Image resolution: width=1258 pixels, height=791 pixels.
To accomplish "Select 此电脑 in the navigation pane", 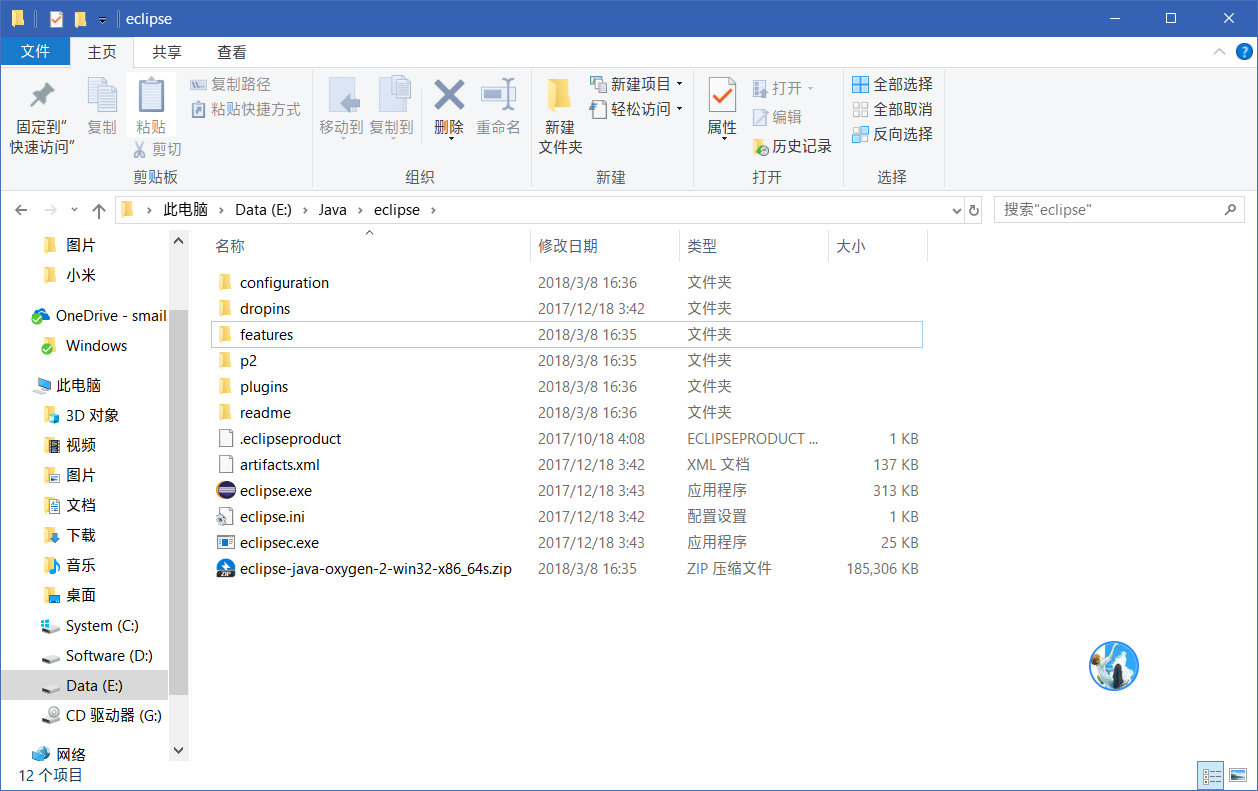I will coord(67,385).
